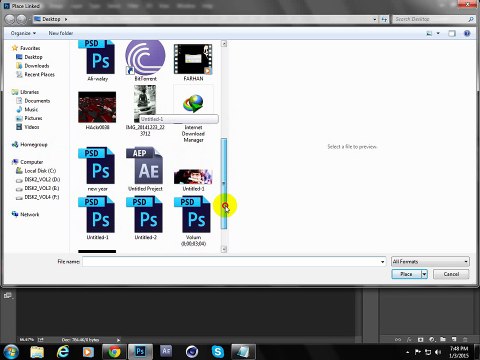Launch Internet Explorer from taskbar

[x=63, y=352]
